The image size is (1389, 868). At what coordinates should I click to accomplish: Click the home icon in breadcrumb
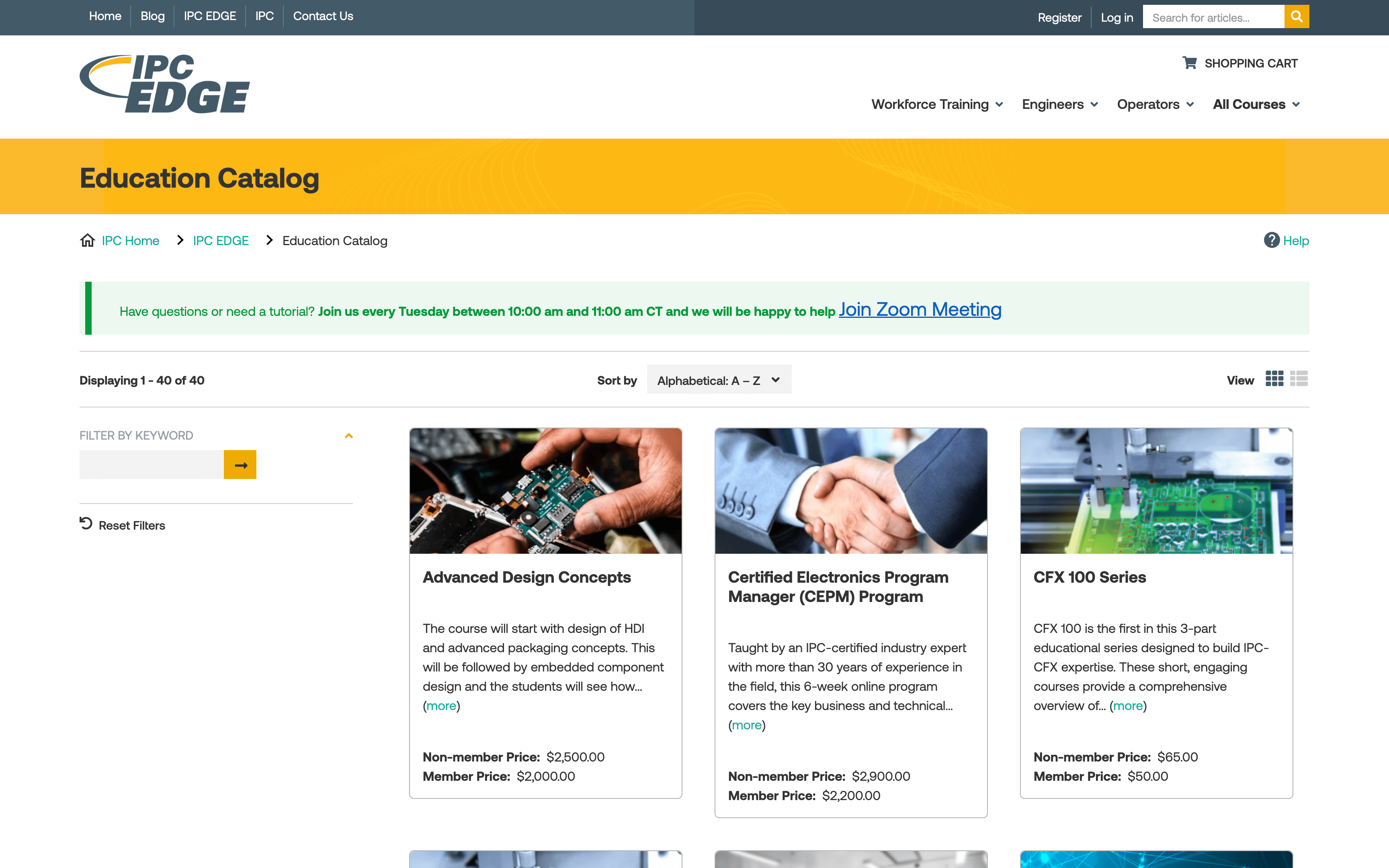coord(87,240)
